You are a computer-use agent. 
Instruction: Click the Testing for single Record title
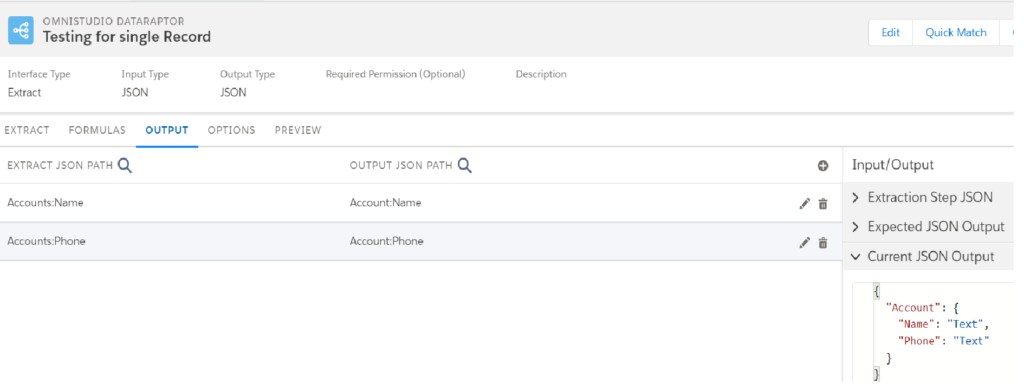[x=127, y=37]
